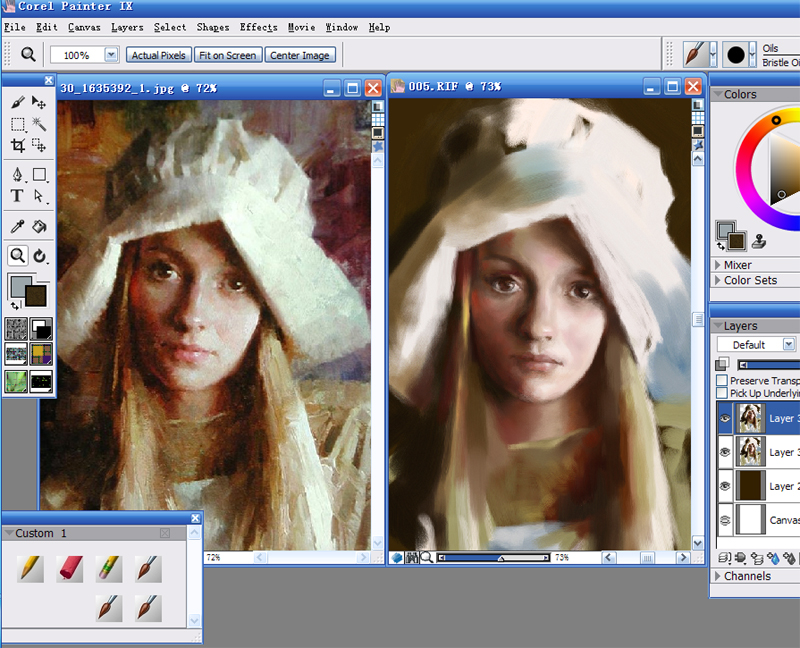Screen dimensions: 800x648
Task: Open the Window menu
Action: click(x=342, y=27)
